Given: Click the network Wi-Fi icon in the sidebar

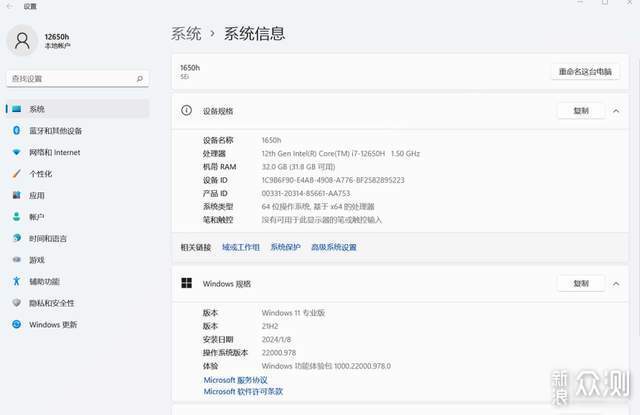Looking at the screenshot, I should 16,152.
